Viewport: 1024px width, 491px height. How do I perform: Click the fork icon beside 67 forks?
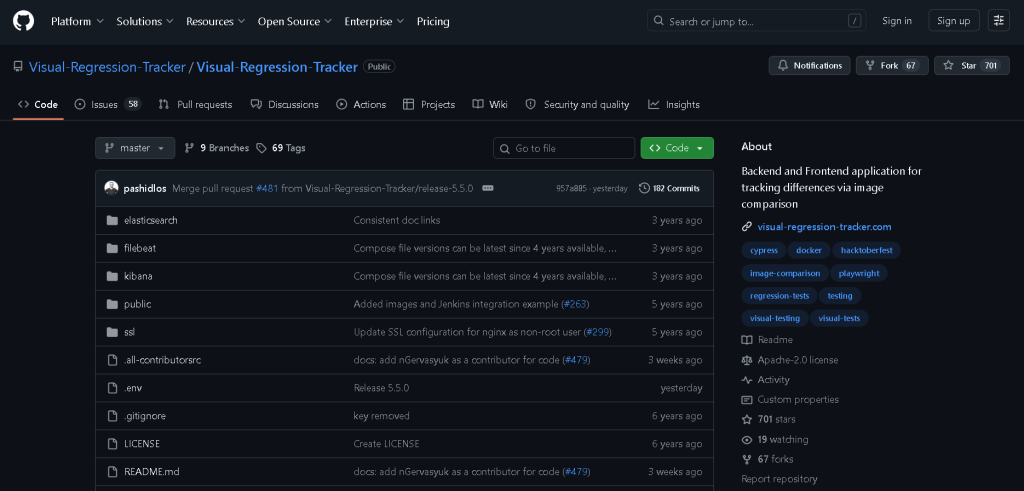coord(747,460)
